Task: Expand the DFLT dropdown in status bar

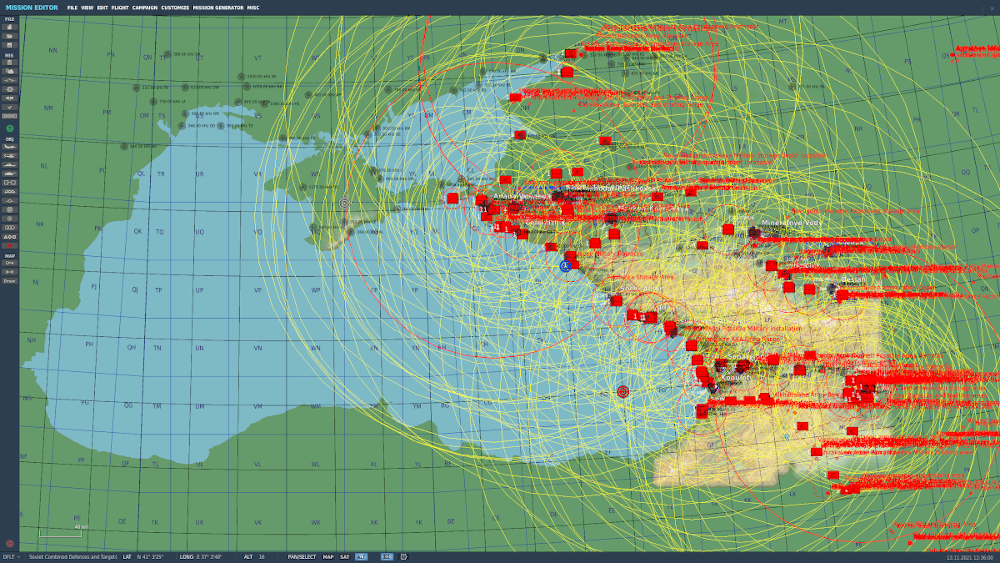Action: coord(10,557)
